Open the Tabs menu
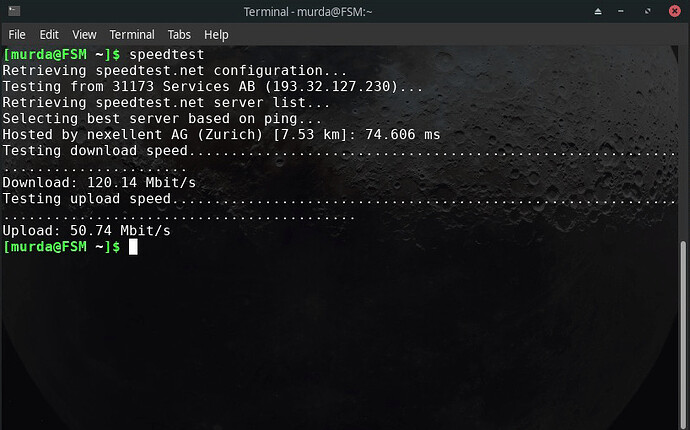This screenshot has height=430, width=690. pyautogui.click(x=179, y=34)
